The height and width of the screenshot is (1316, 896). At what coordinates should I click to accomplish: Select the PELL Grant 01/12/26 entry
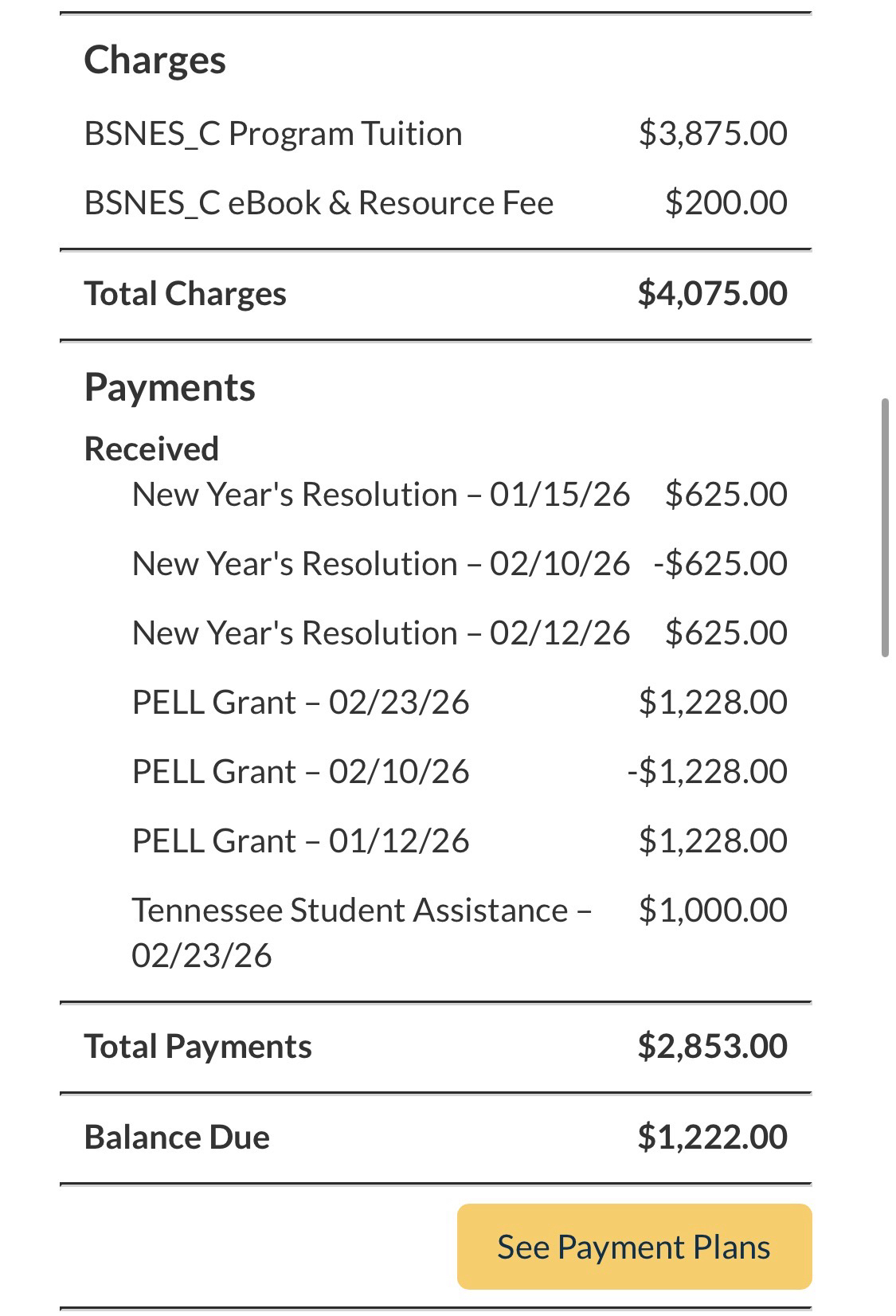point(300,841)
